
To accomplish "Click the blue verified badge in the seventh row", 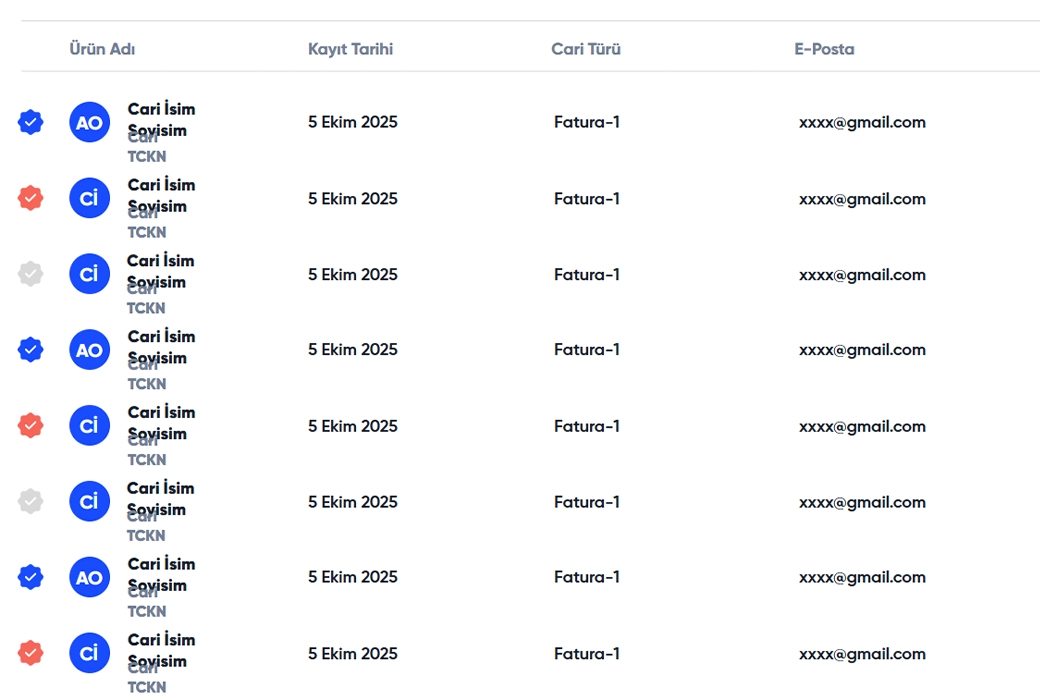I will [x=31, y=577].
